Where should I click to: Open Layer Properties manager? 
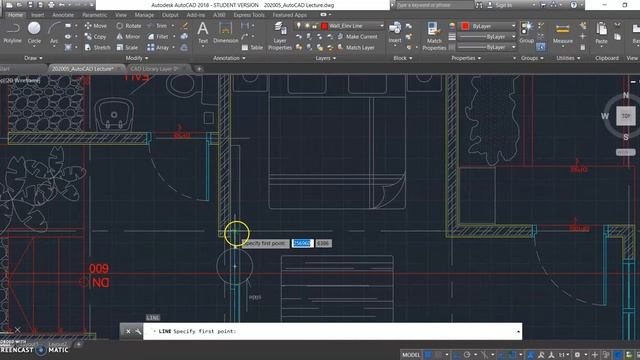tap(280, 36)
